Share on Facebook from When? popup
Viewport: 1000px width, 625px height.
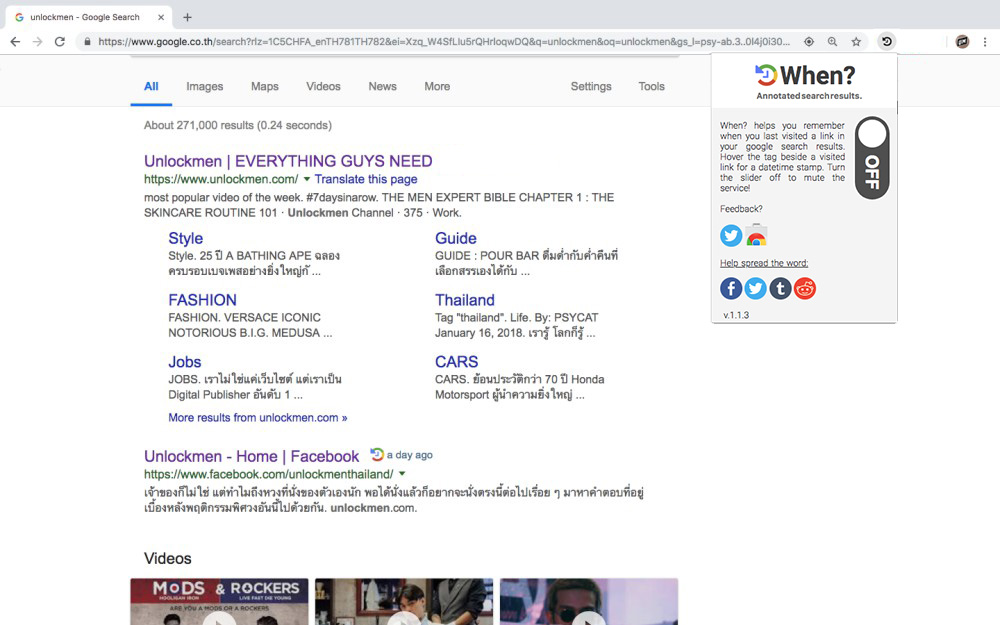(731, 288)
